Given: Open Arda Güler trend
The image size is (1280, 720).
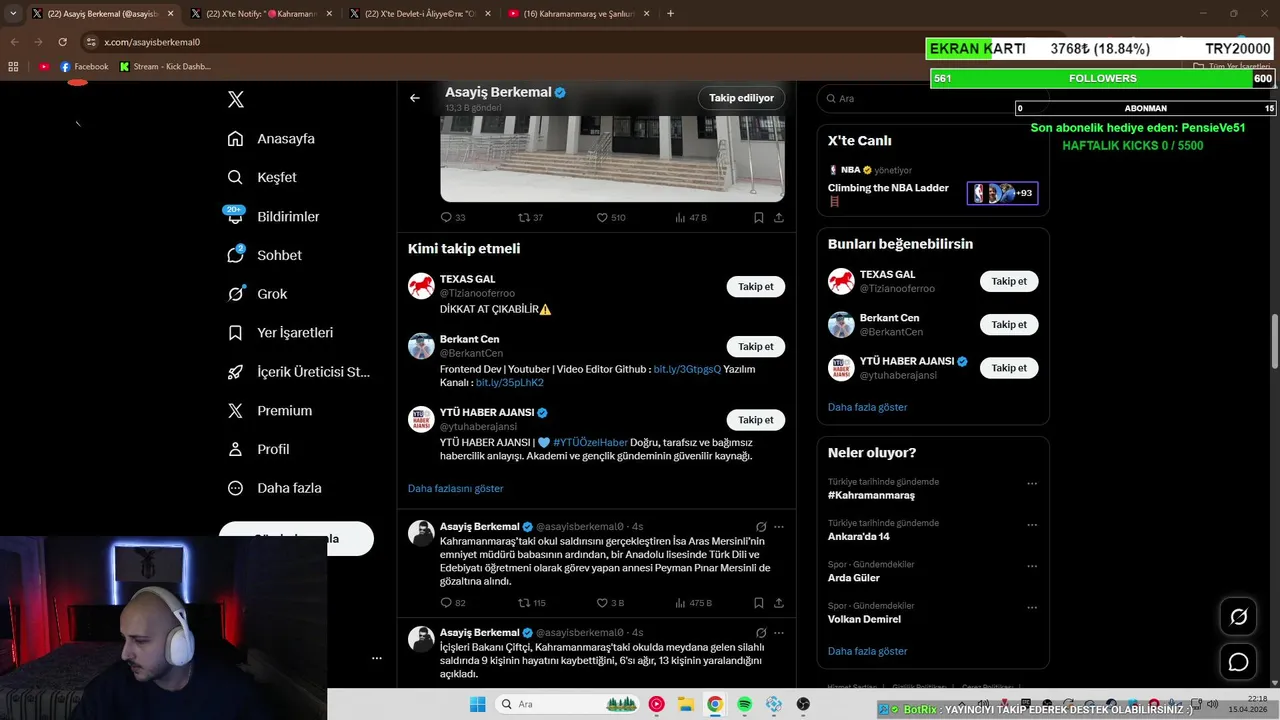Looking at the screenshot, I should pos(854,578).
